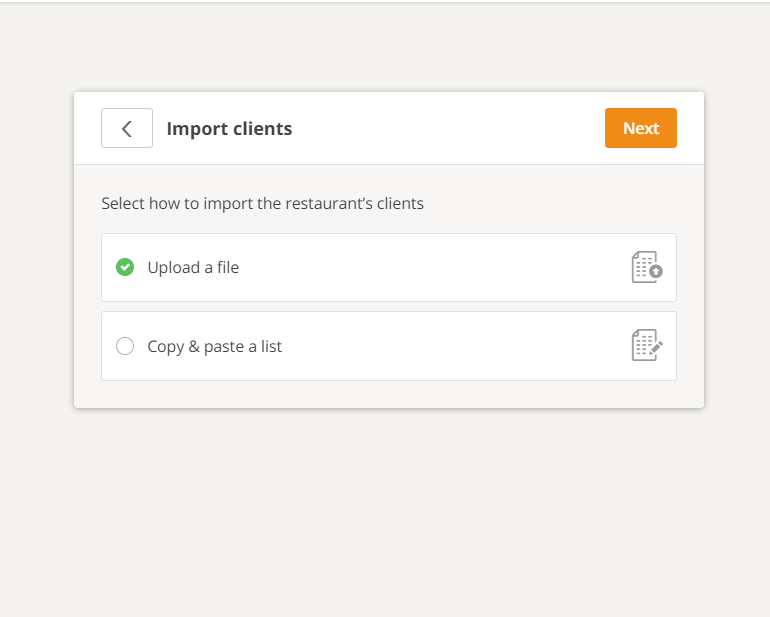Click the 'Import clients' heading
The image size is (770, 617).
click(229, 128)
